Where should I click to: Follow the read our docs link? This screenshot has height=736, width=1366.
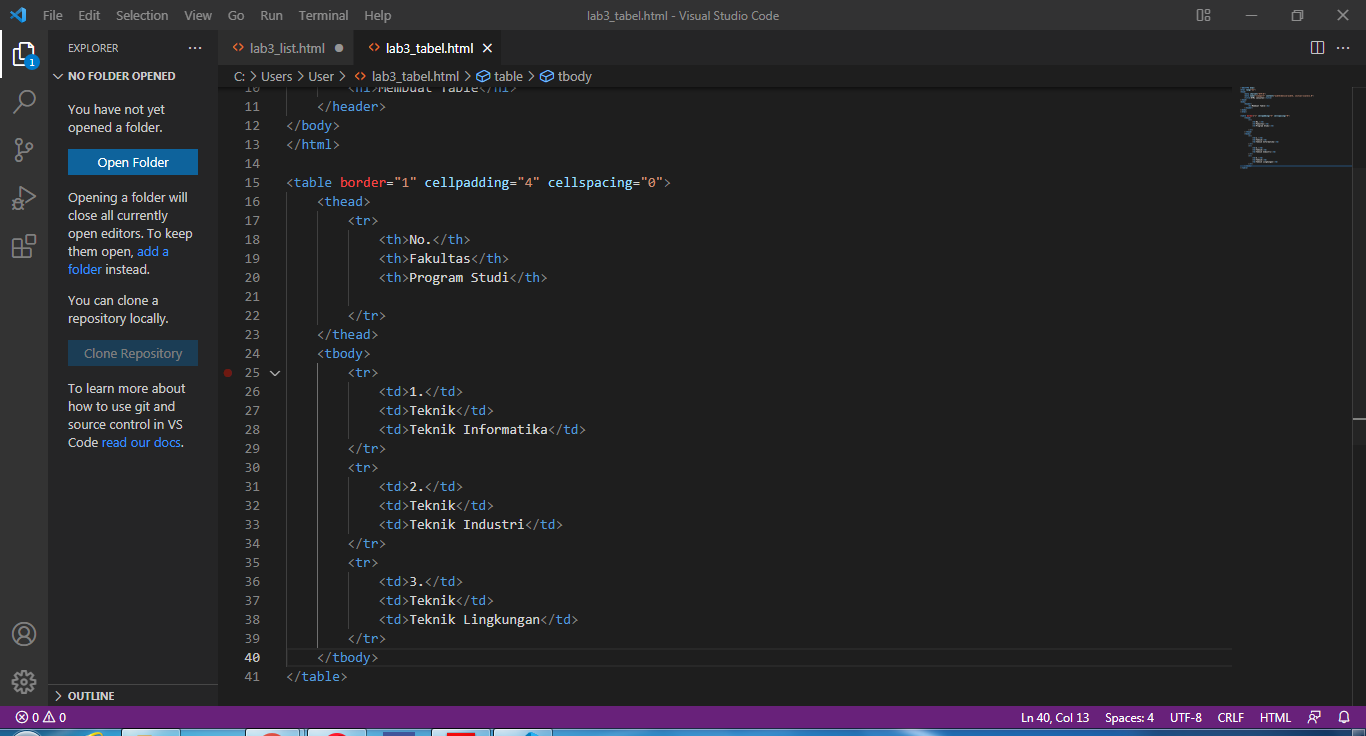pyautogui.click(x=139, y=442)
